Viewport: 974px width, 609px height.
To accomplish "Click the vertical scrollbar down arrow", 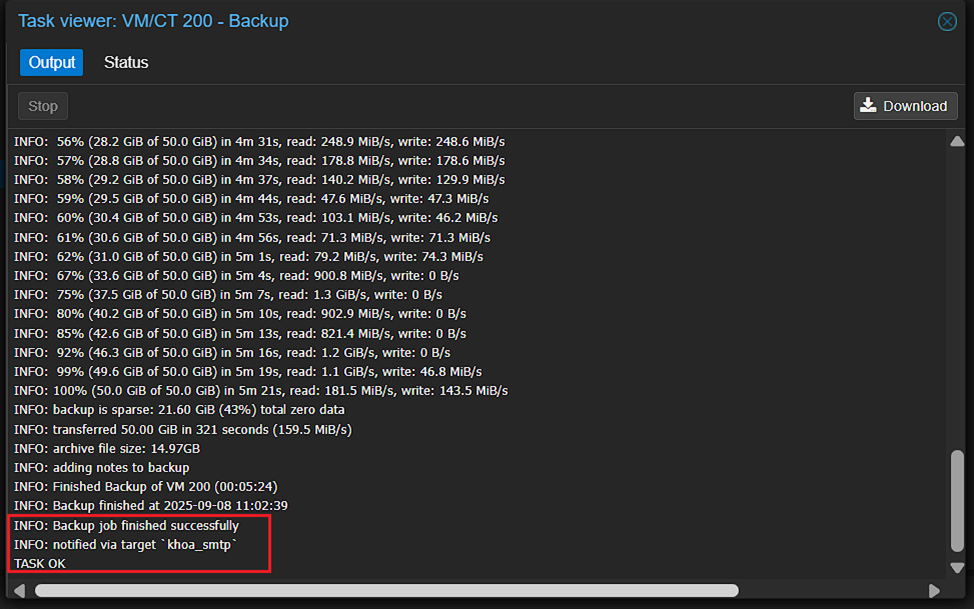I will (x=957, y=567).
